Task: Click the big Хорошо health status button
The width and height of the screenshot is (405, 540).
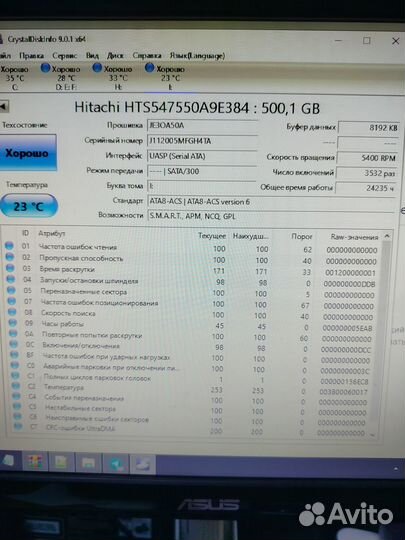Action: 28,153
